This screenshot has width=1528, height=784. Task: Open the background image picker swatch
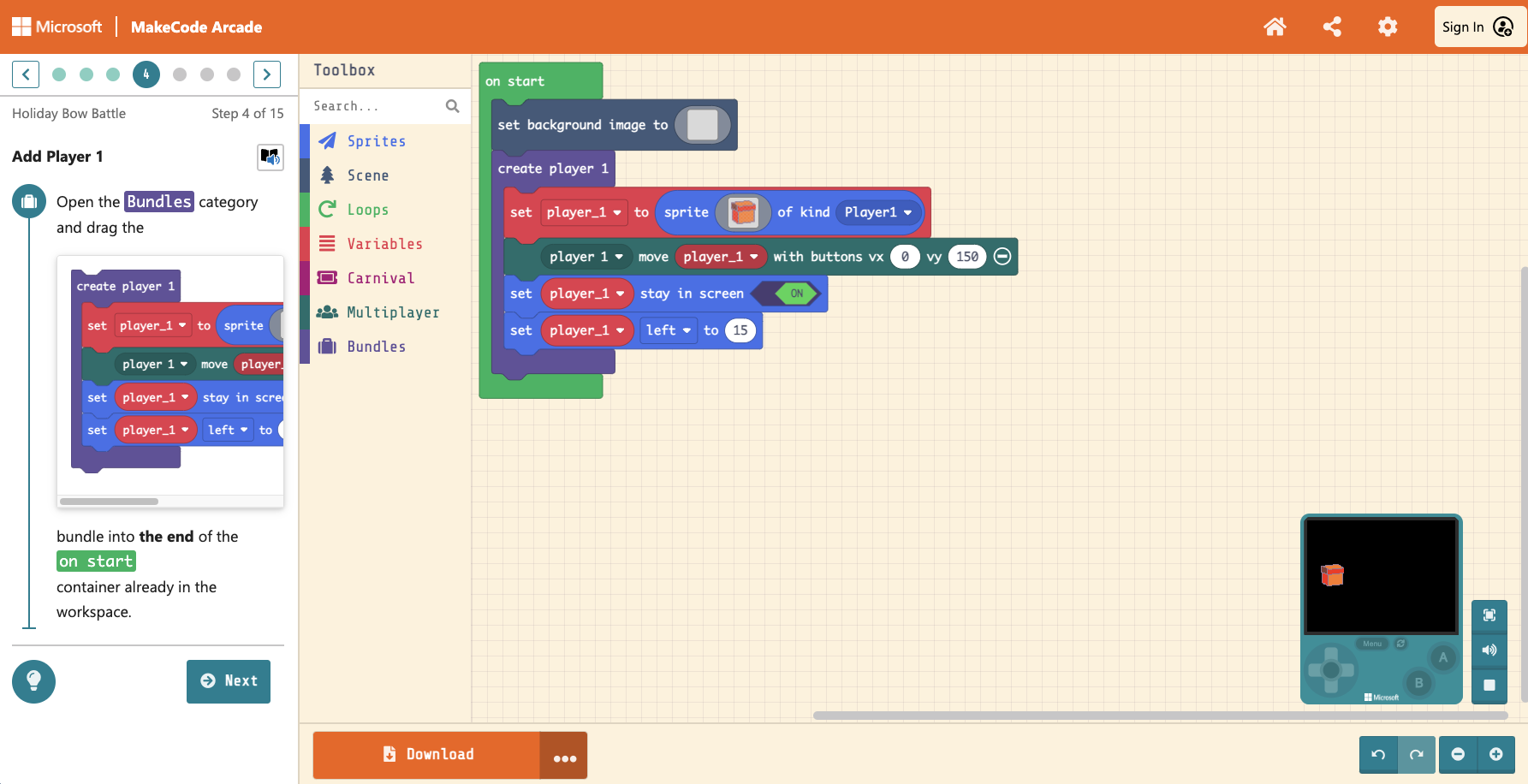click(703, 125)
